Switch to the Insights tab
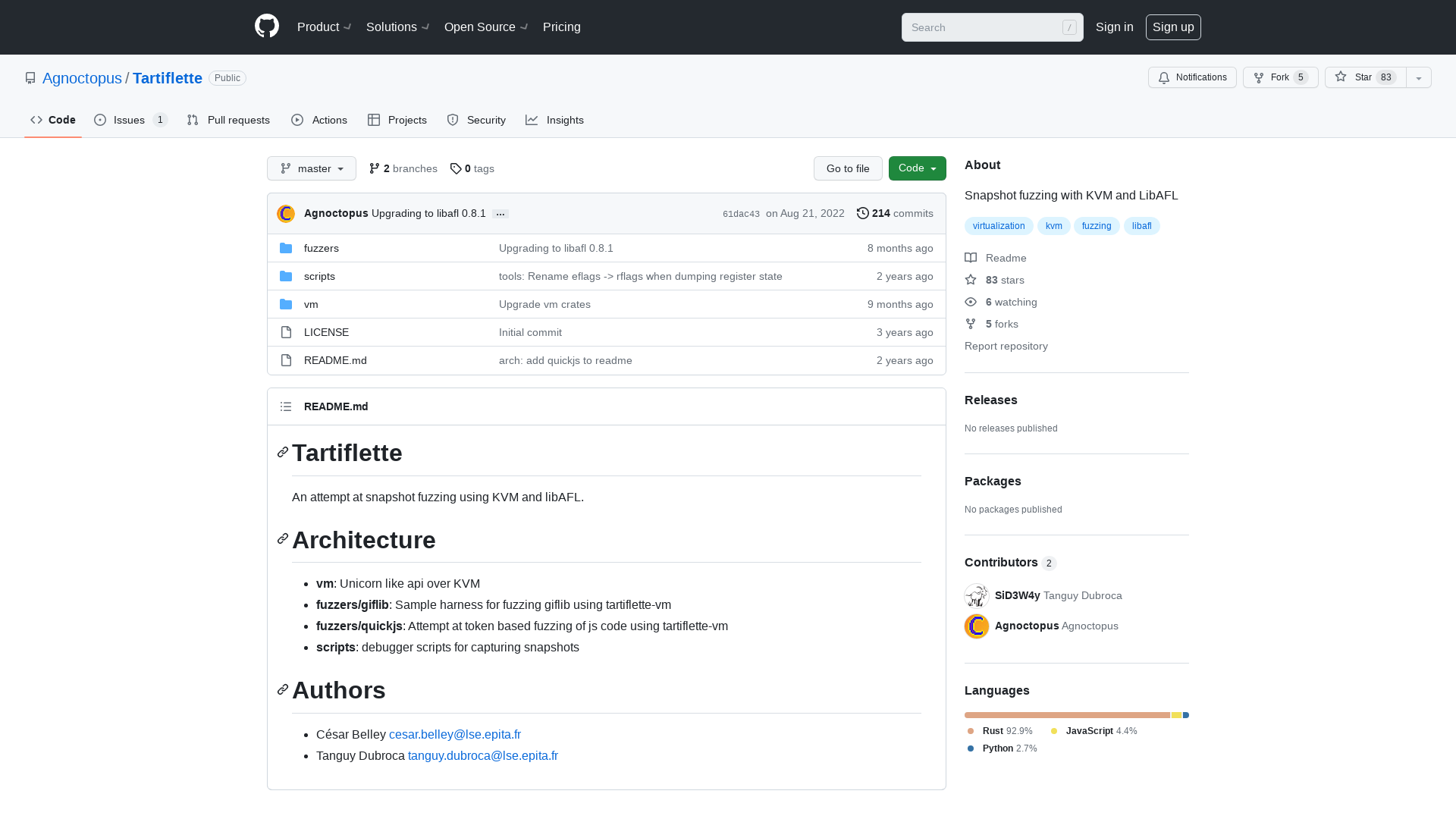Image resolution: width=1456 pixels, height=819 pixels. point(555,120)
